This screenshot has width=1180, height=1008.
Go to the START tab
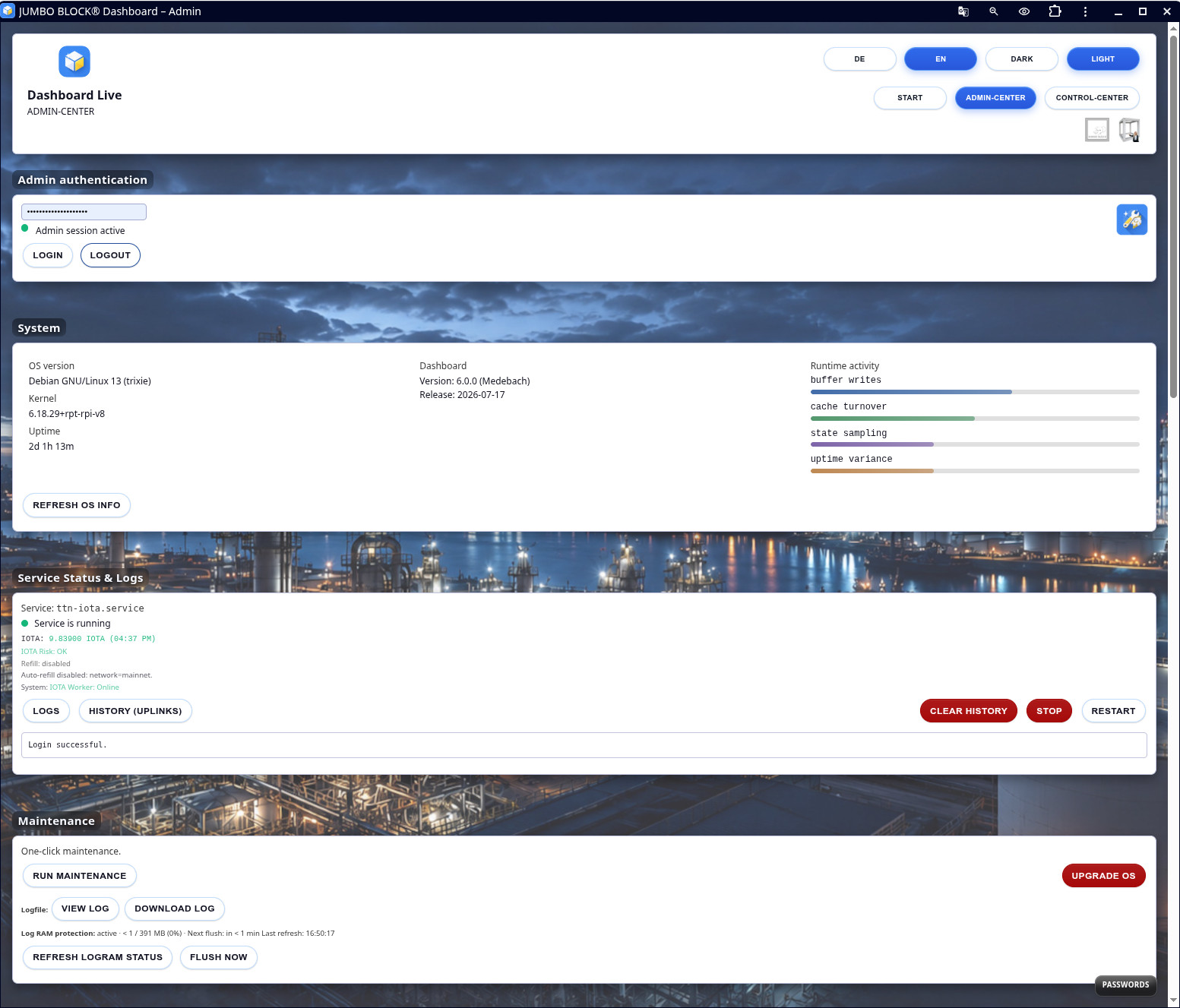[910, 98]
